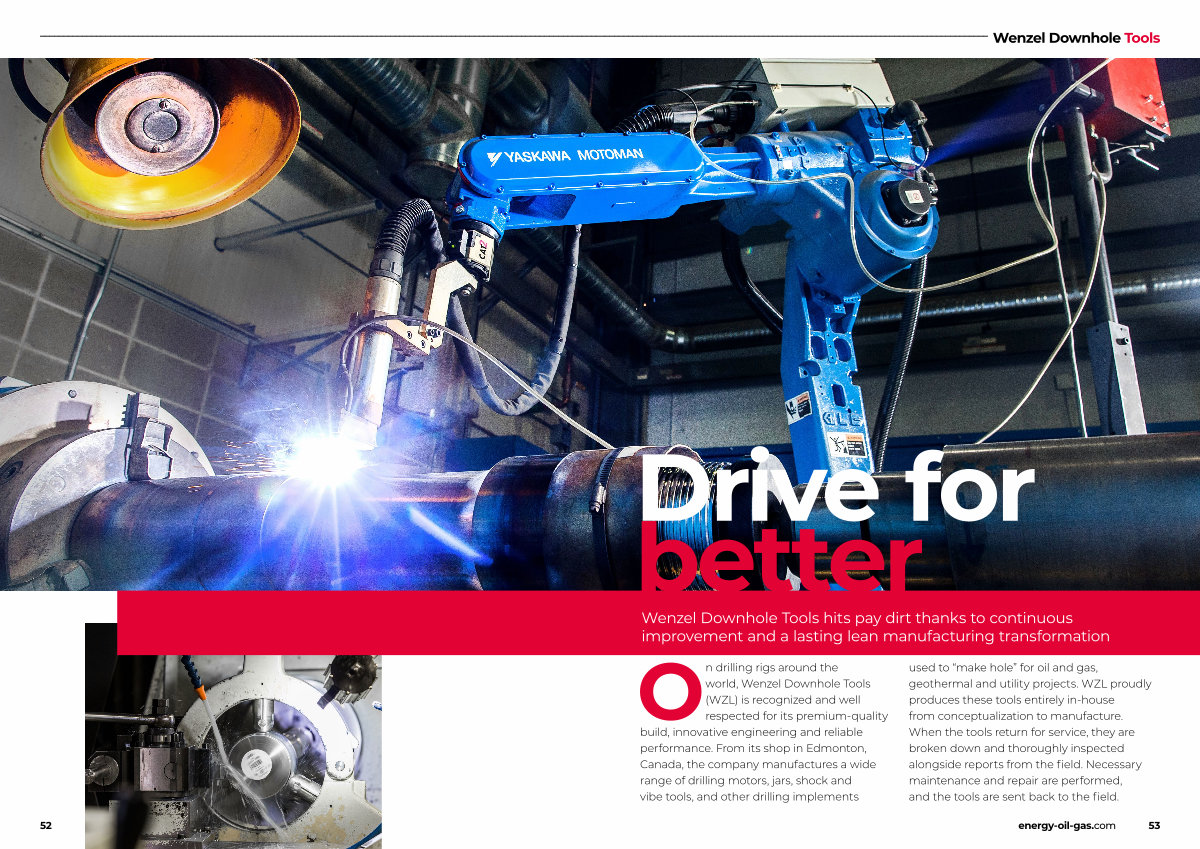
Task: Click the 'Wenzel Downhole Tools' page header
Action: click(1076, 38)
